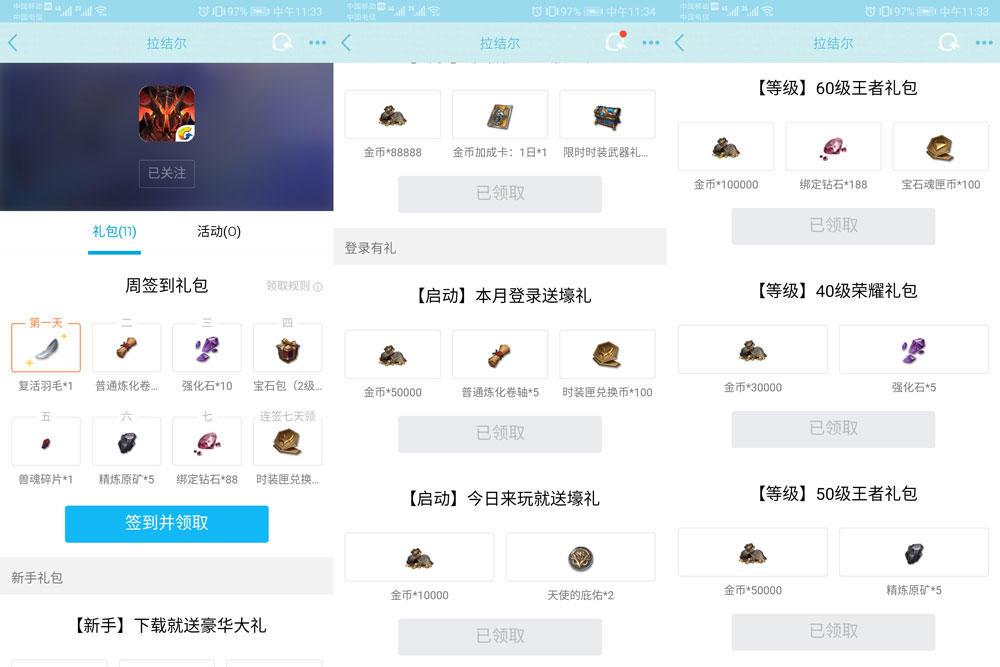Open more options on the 等级礼包 screen
Image resolution: width=1000 pixels, height=667 pixels.
pyautogui.click(x=983, y=43)
